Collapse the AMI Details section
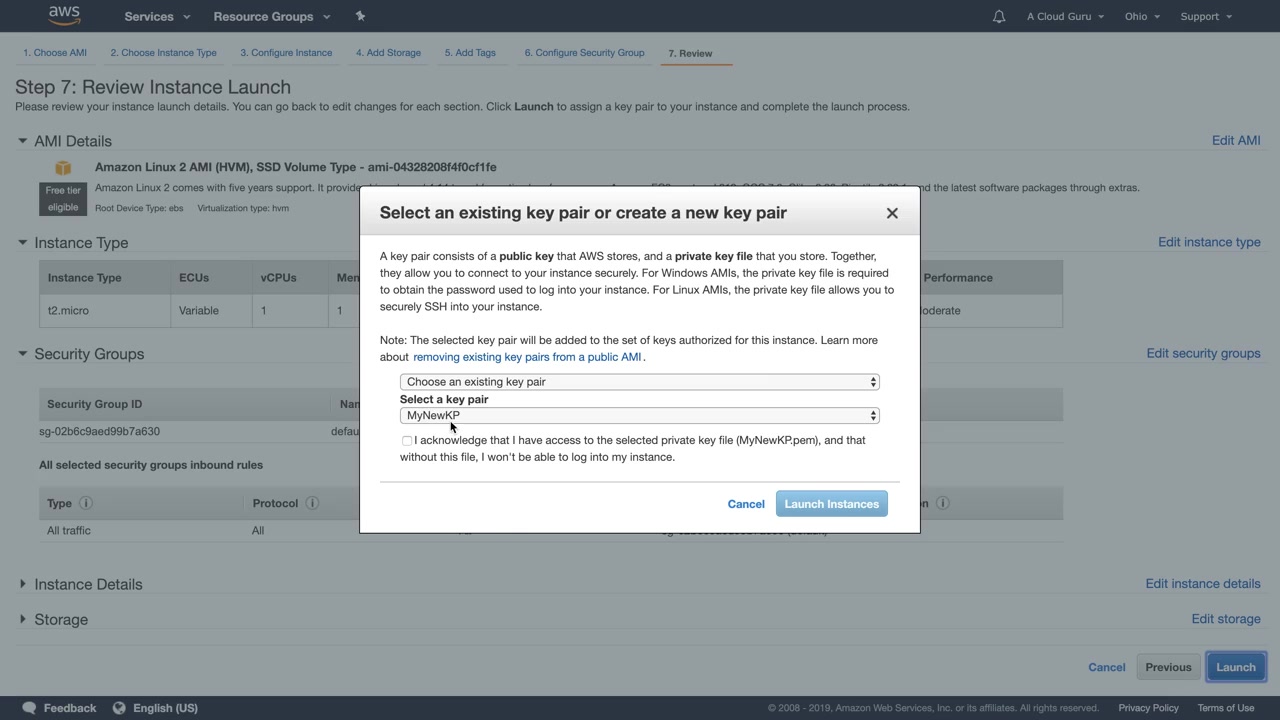 [22, 141]
